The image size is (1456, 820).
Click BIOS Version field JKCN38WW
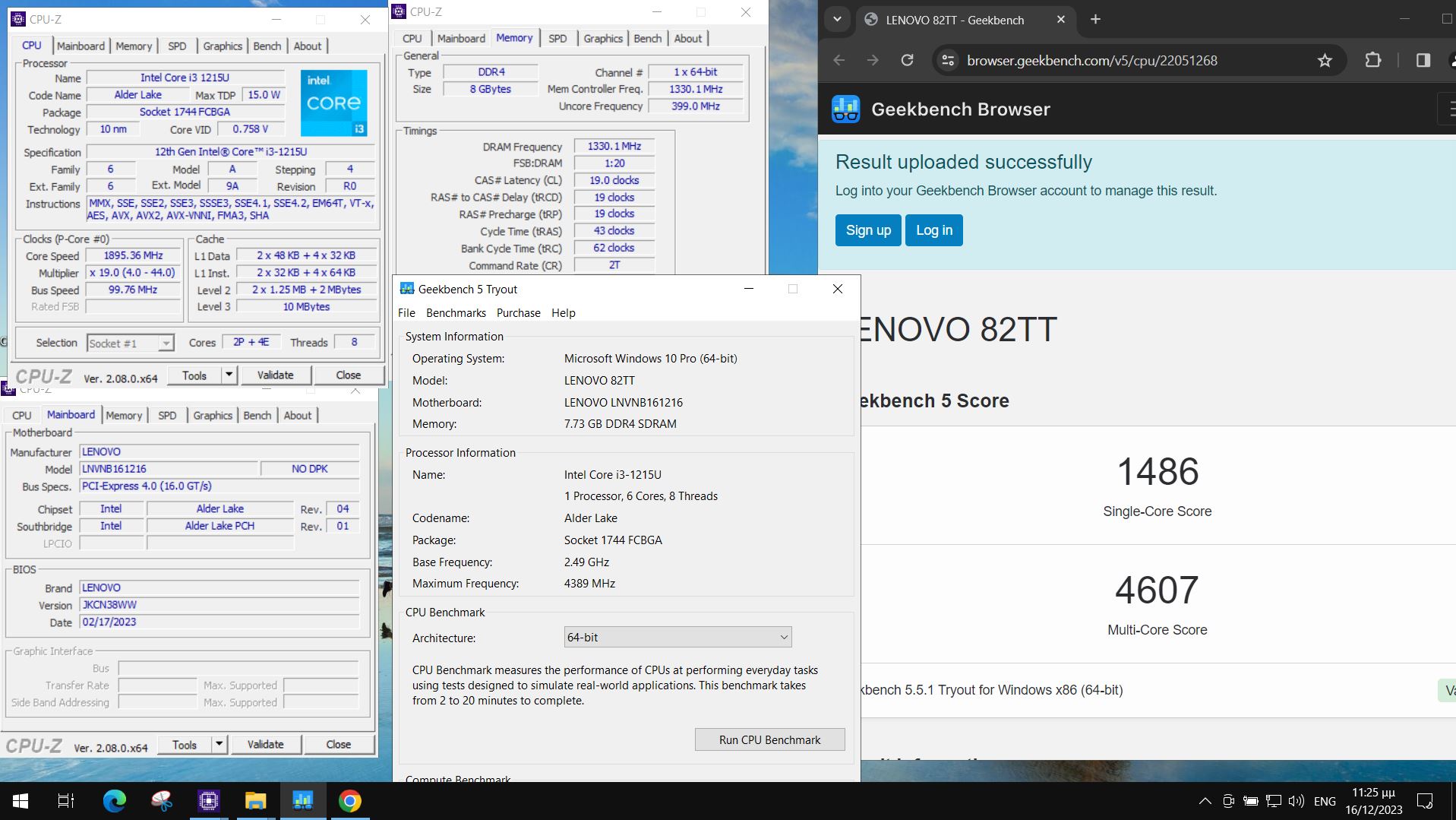tap(220, 605)
